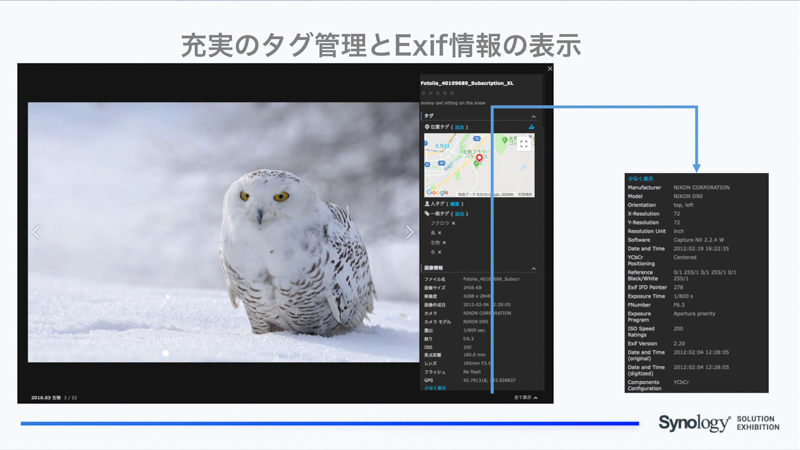
Task: Select the 1/800 sec. exposure value
Action: click(474, 330)
